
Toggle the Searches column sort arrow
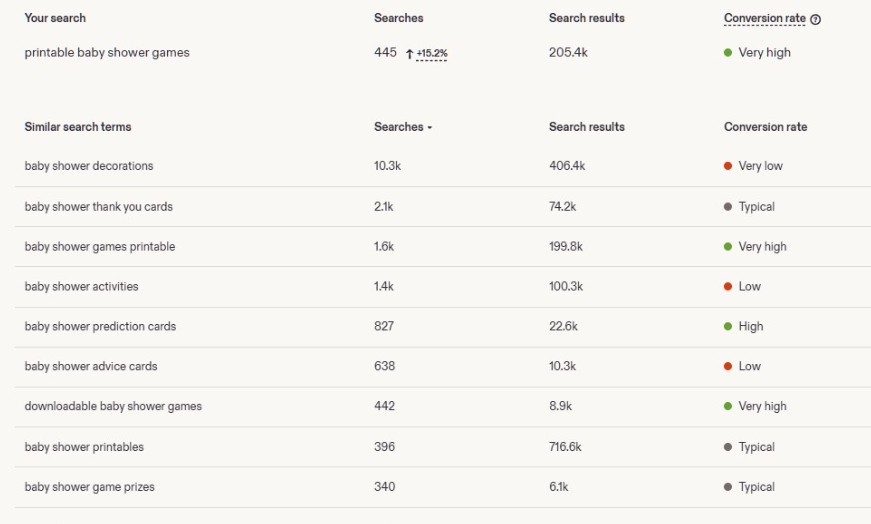tap(429, 128)
